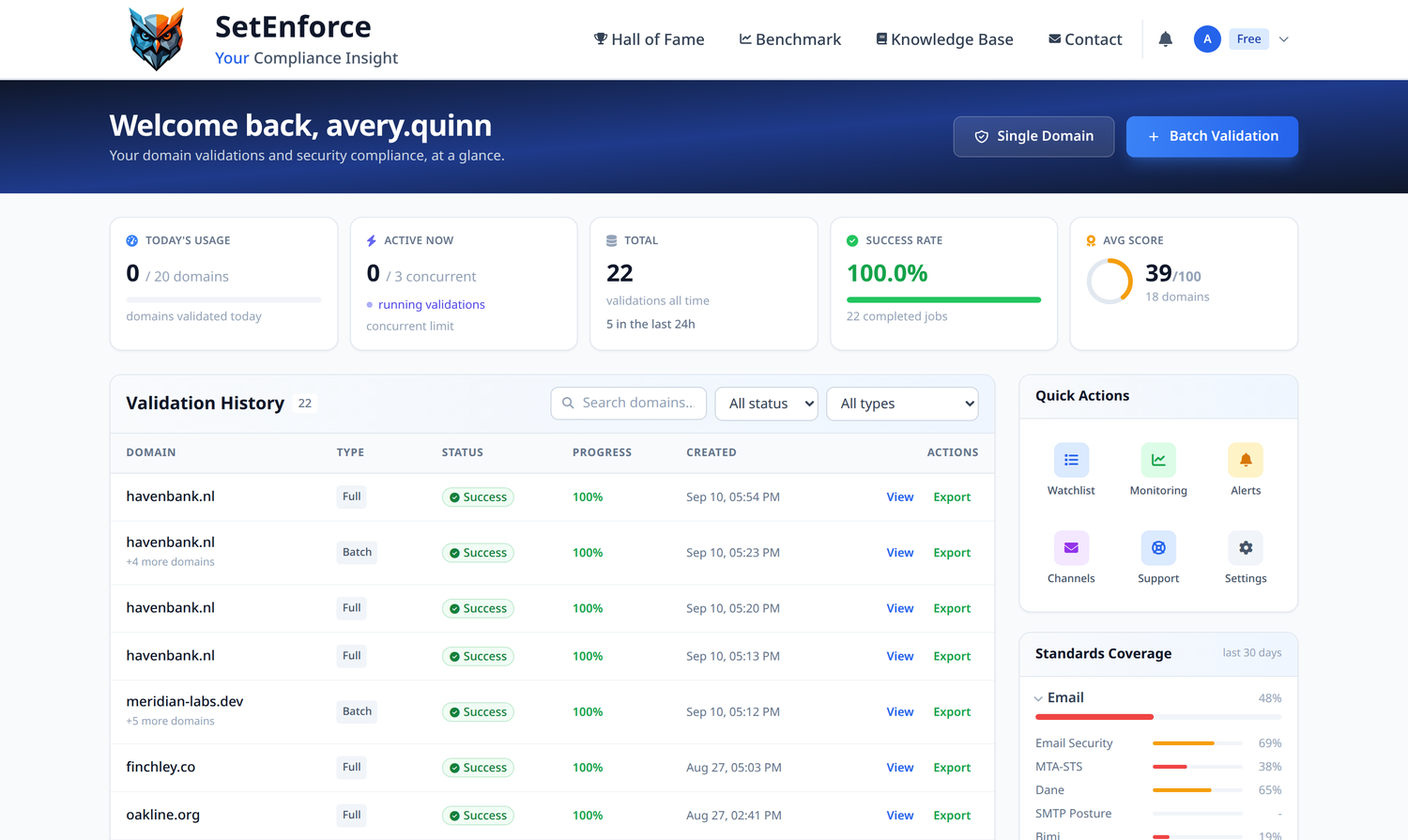Image resolution: width=1408 pixels, height=840 pixels.
Task: Focus the Search domains input field
Action: coord(629,404)
